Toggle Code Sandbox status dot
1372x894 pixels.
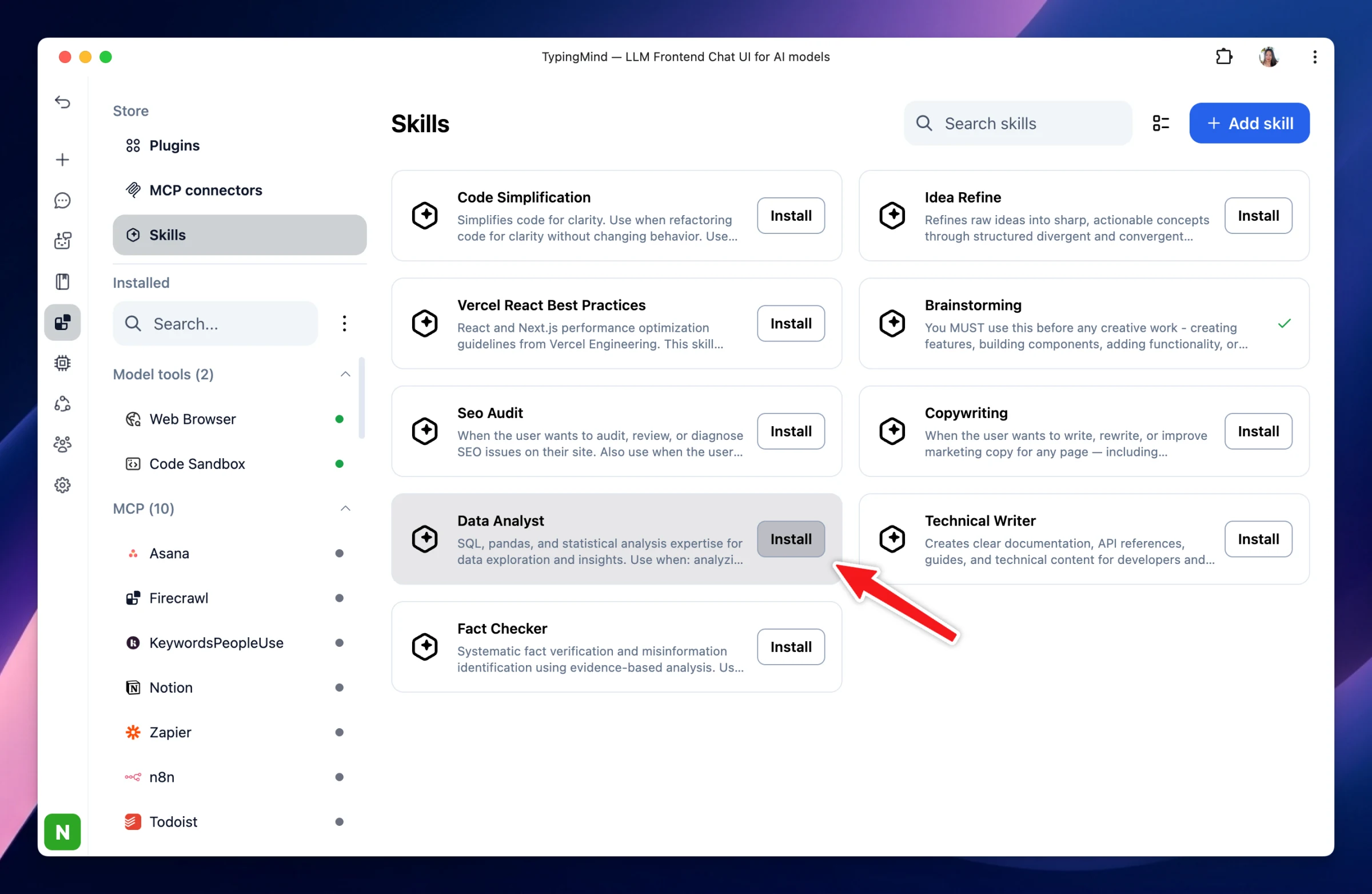coord(339,464)
